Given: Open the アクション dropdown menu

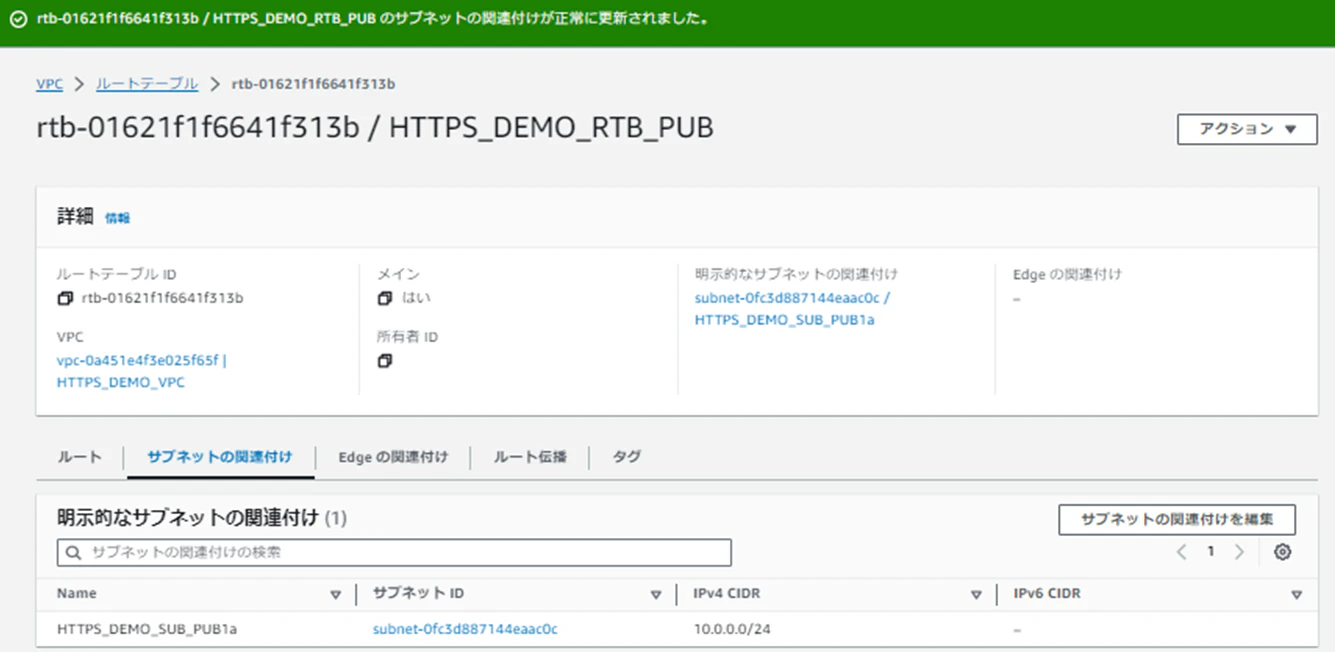Looking at the screenshot, I should point(1247,129).
